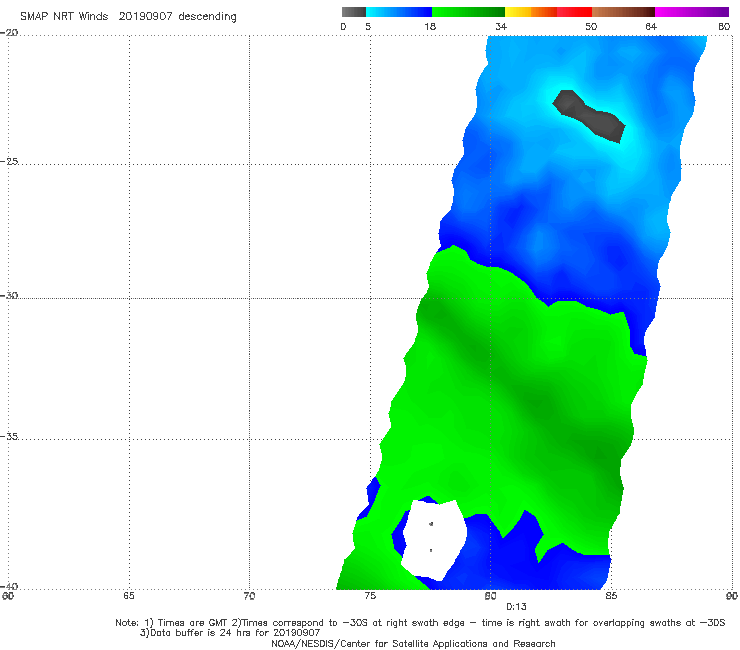The height and width of the screenshot is (650, 740).
Task: Click the color bar label "18"
Action: (430, 27)
